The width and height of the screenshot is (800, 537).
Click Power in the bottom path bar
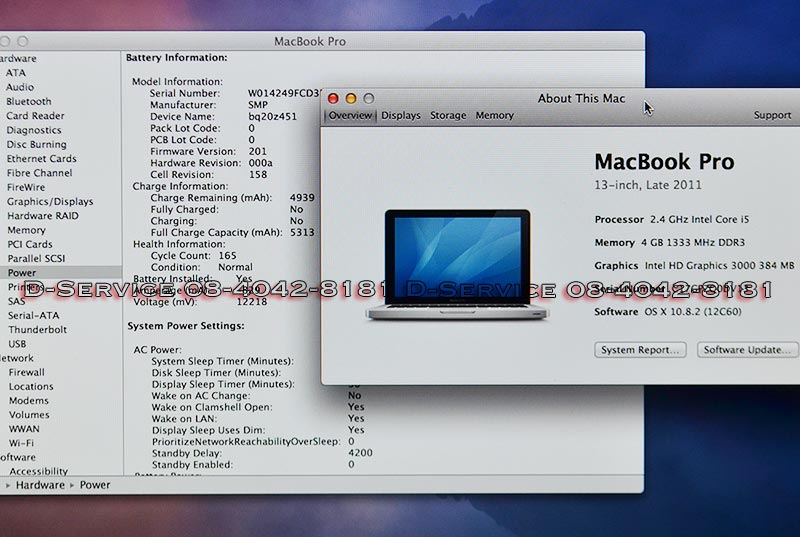[95, 485]
